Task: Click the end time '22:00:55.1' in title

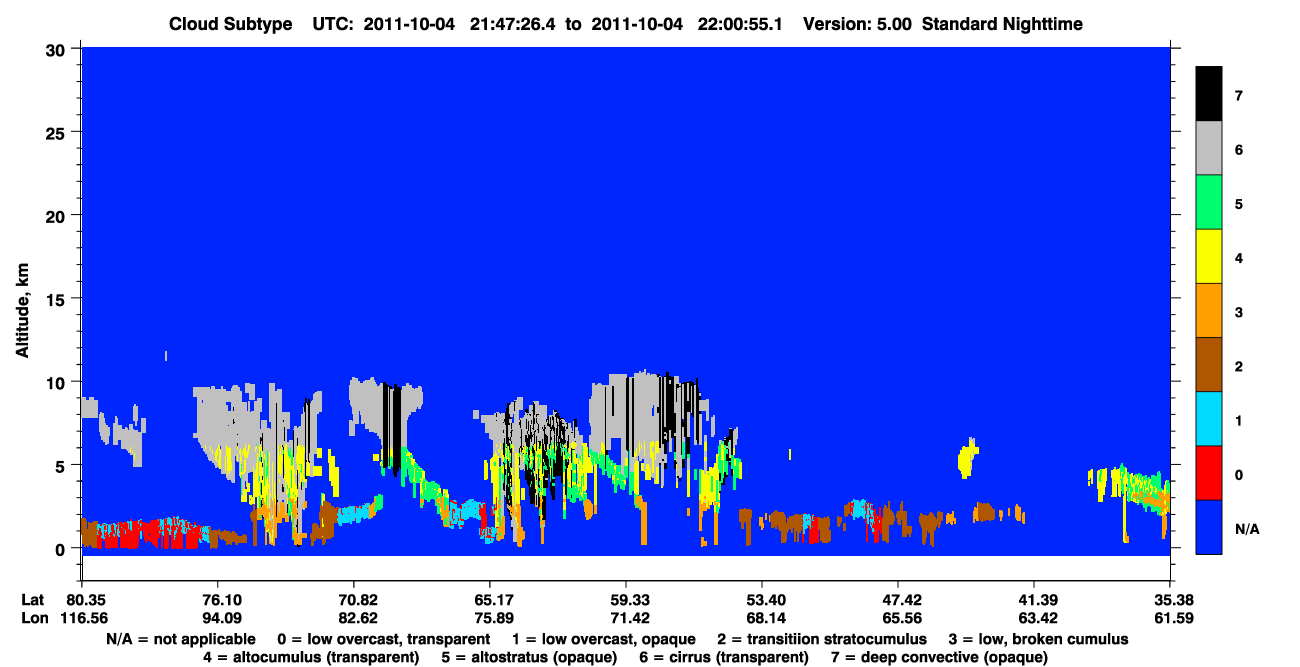Action: click(x=740, y=24)
